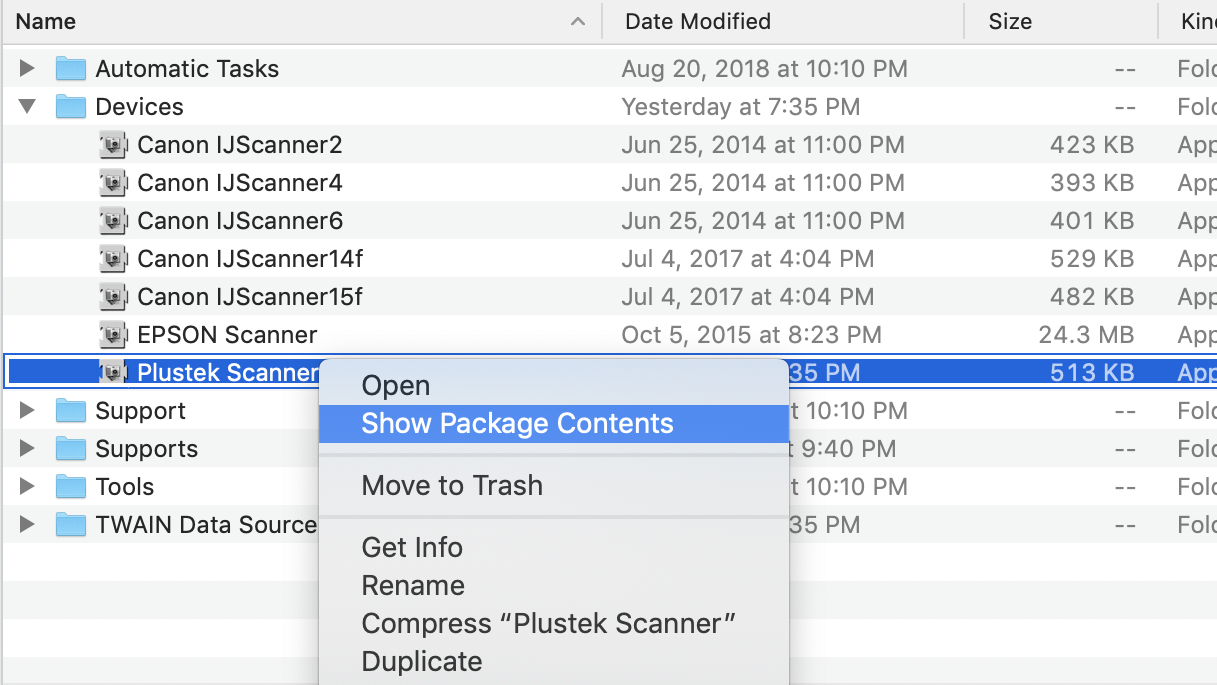Collapse the Devices folder
The width and height of the screenshot is (1217, 685).
pyautogui.click(x=27, y=107)
